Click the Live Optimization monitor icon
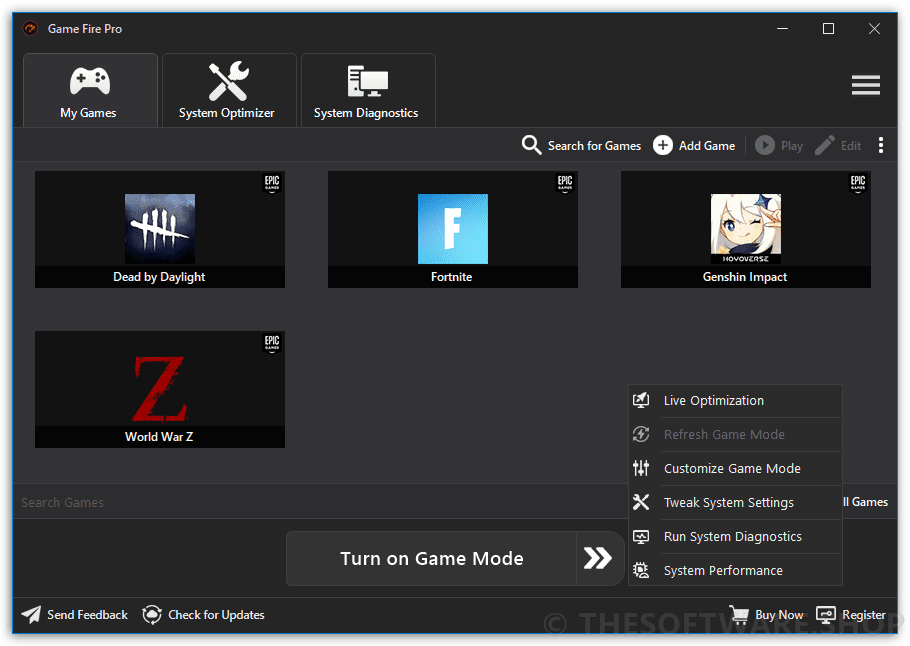 click(641, 400)
